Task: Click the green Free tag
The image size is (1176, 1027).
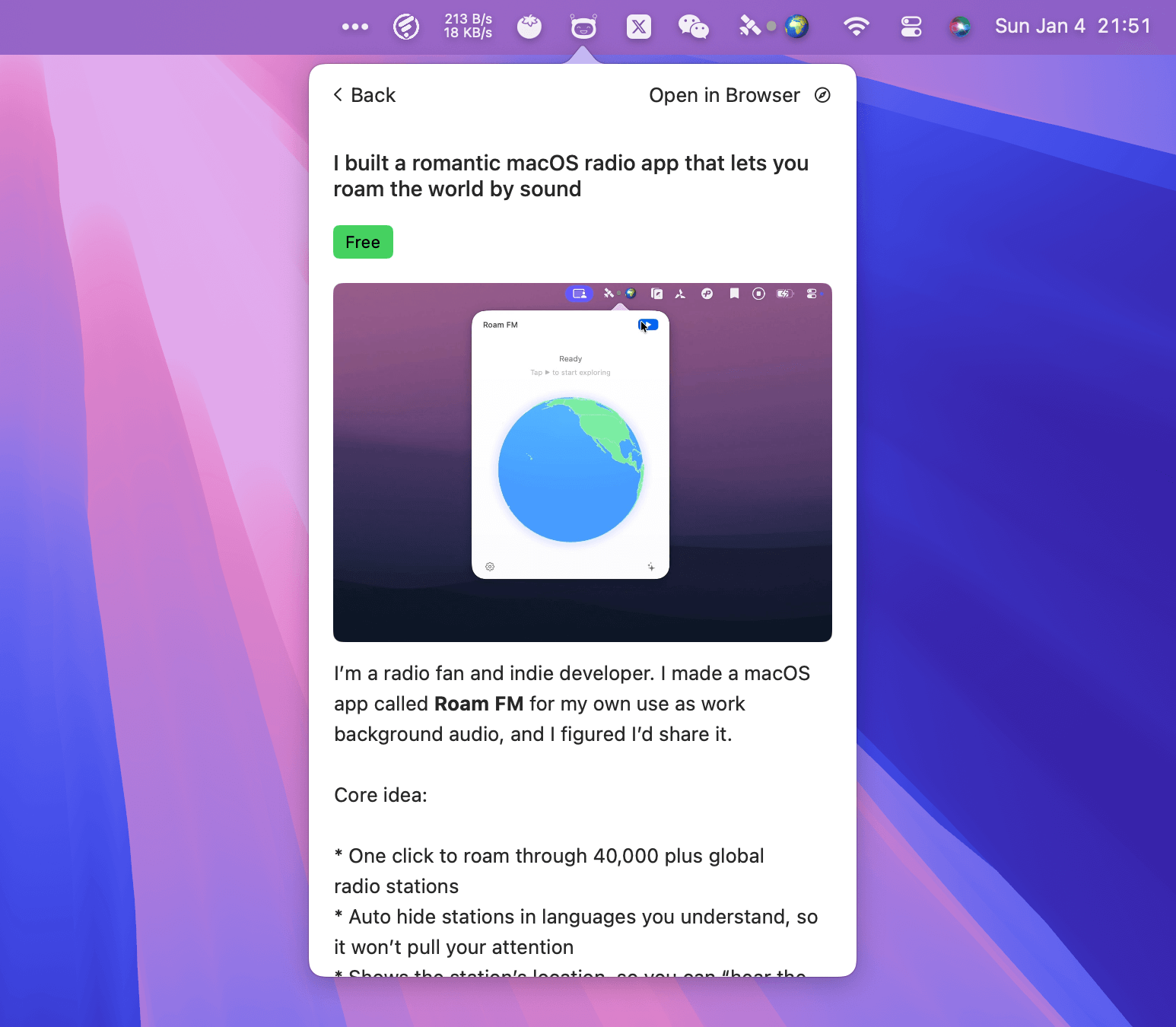Action: [363, 242]
